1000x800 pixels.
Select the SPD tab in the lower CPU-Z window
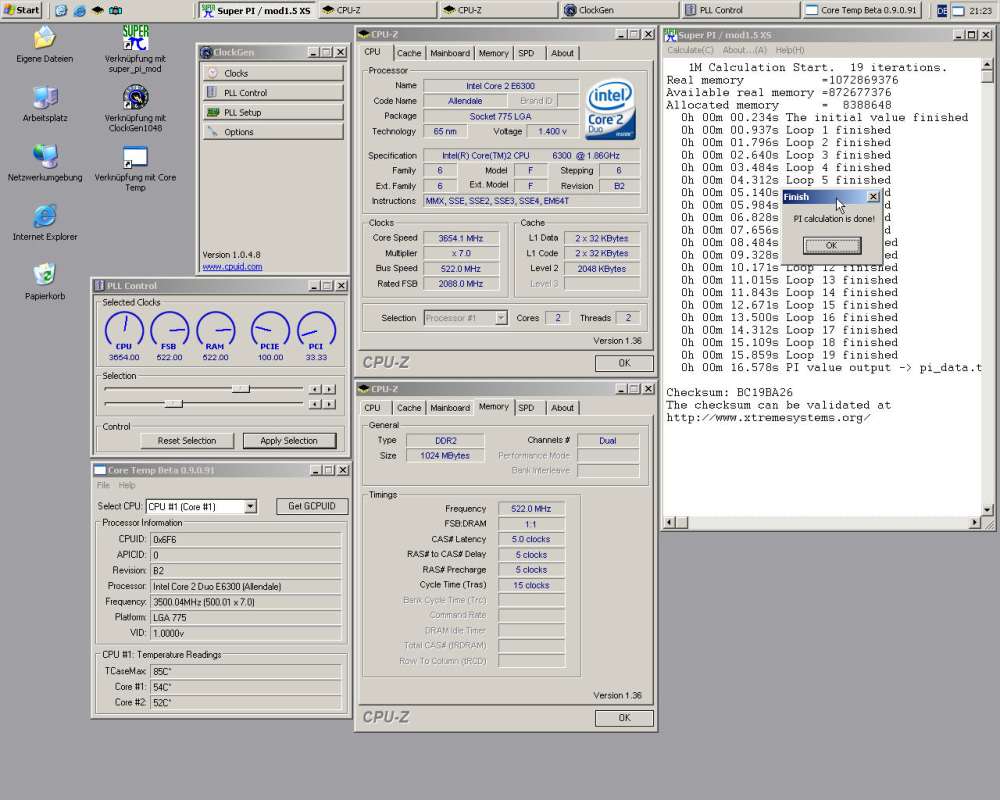526,408
